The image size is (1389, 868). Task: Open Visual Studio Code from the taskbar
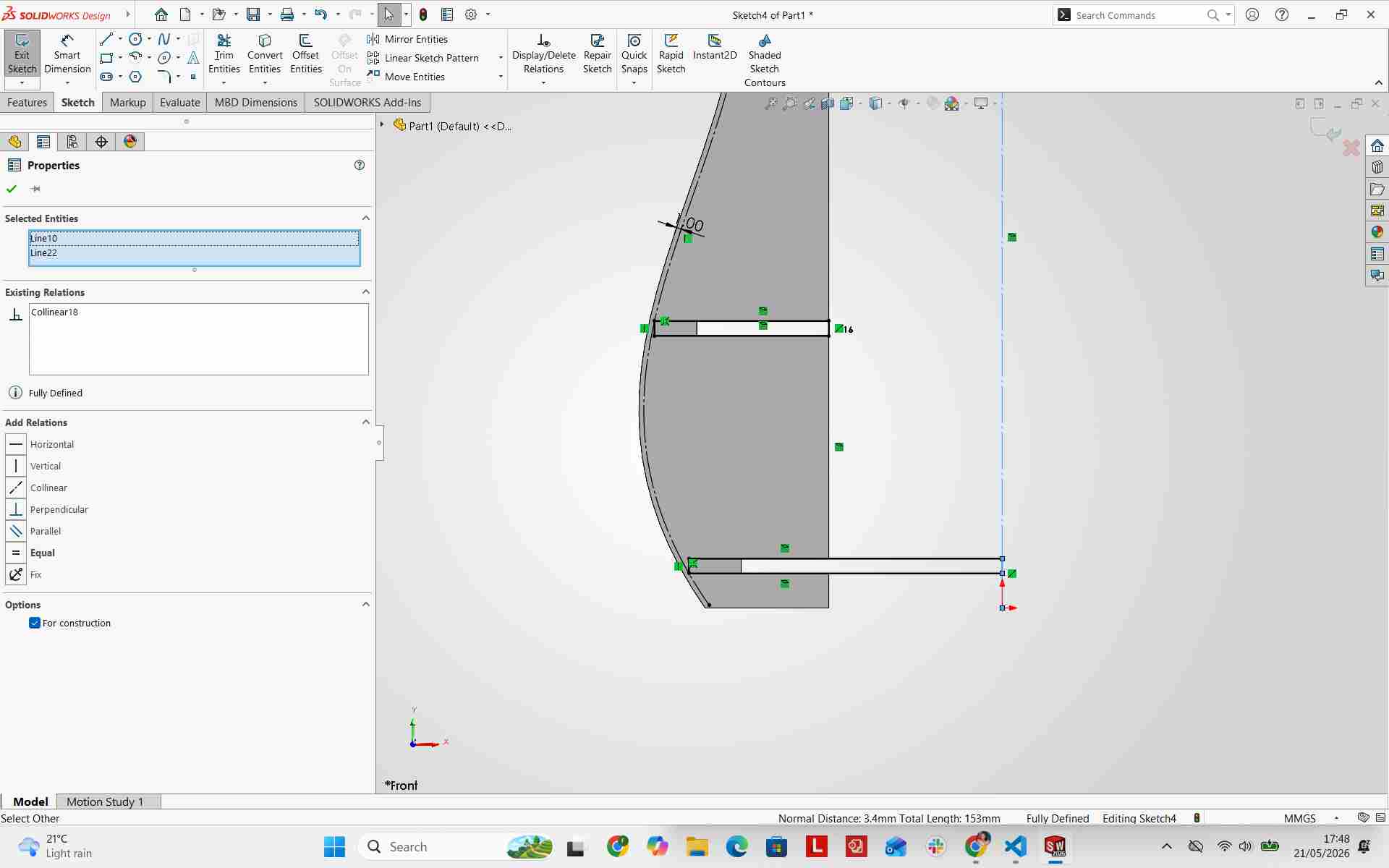pos(1015,846)
